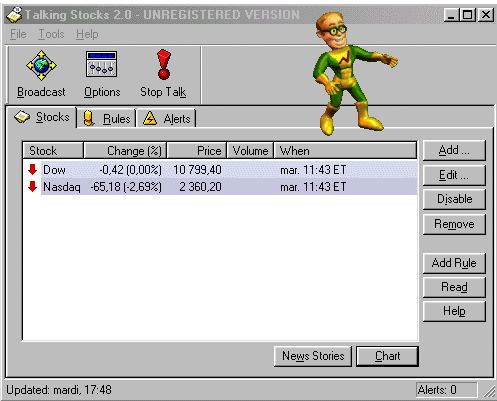This screenshot has width=497, height=401.
Task: Click the Add... button
Action: click(x=454, y=150)
